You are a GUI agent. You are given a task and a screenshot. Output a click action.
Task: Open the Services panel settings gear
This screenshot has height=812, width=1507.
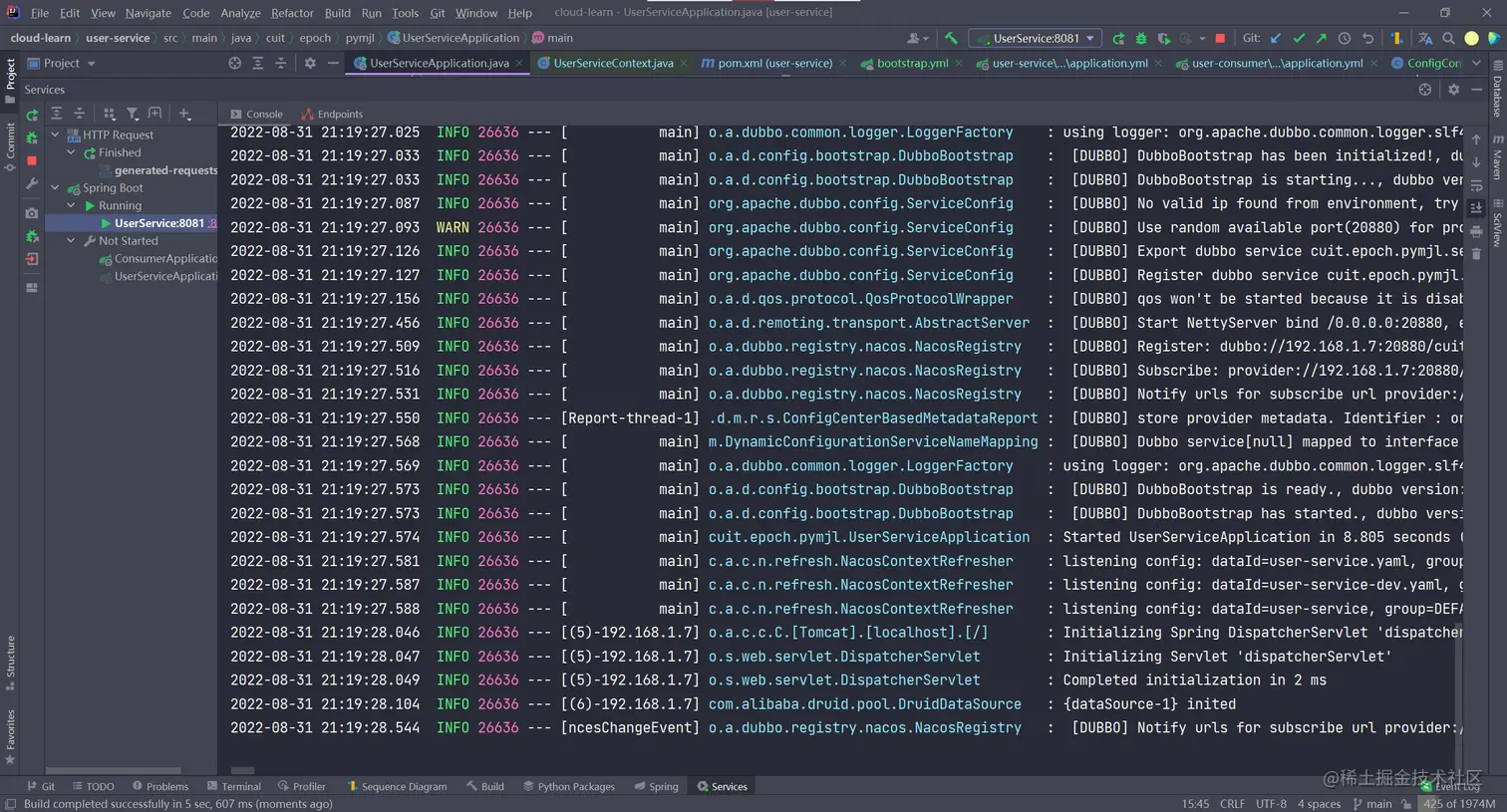click(x=1454, y=89)
